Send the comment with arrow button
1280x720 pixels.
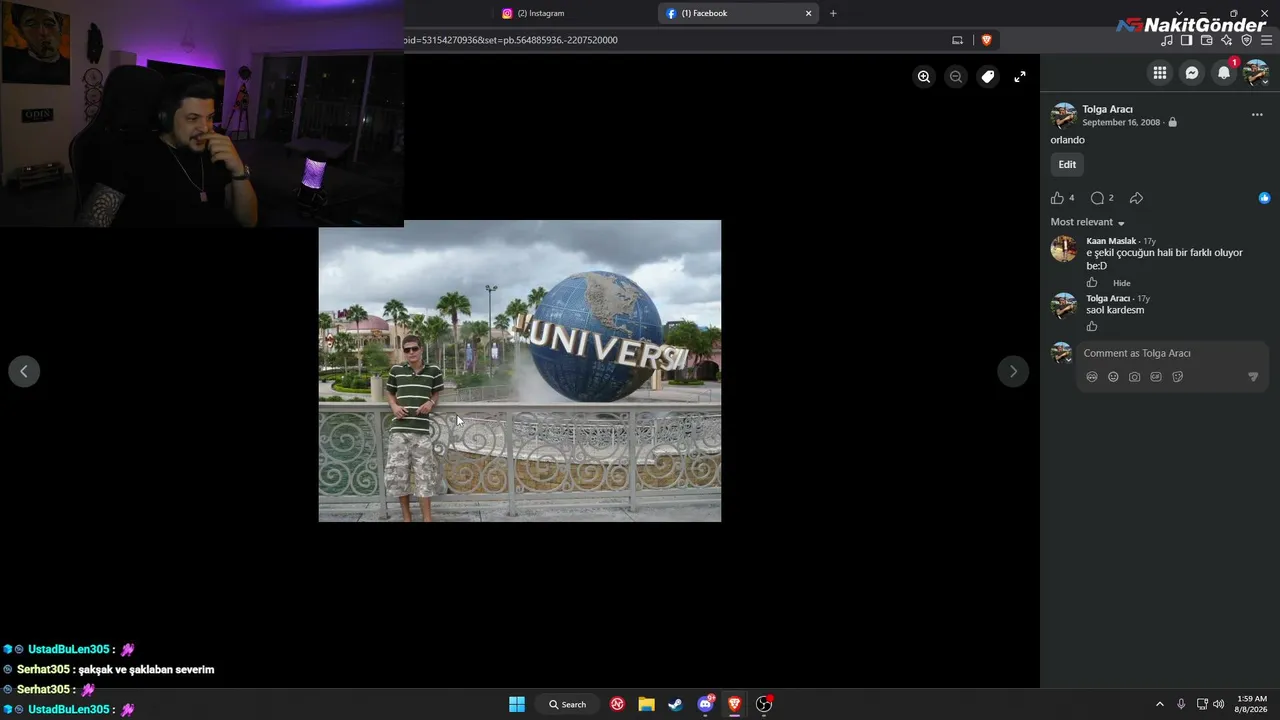[x=1253, y=377]
